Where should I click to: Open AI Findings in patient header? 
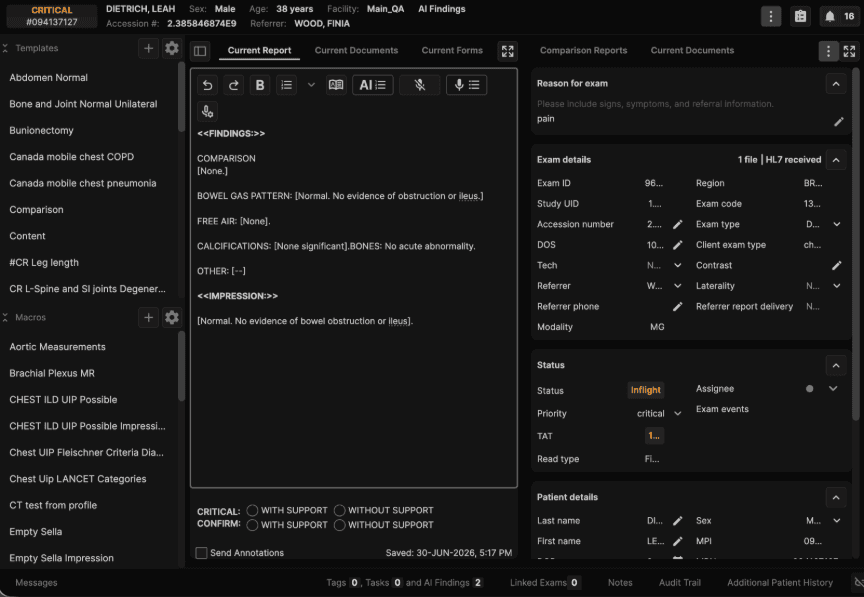441,9
